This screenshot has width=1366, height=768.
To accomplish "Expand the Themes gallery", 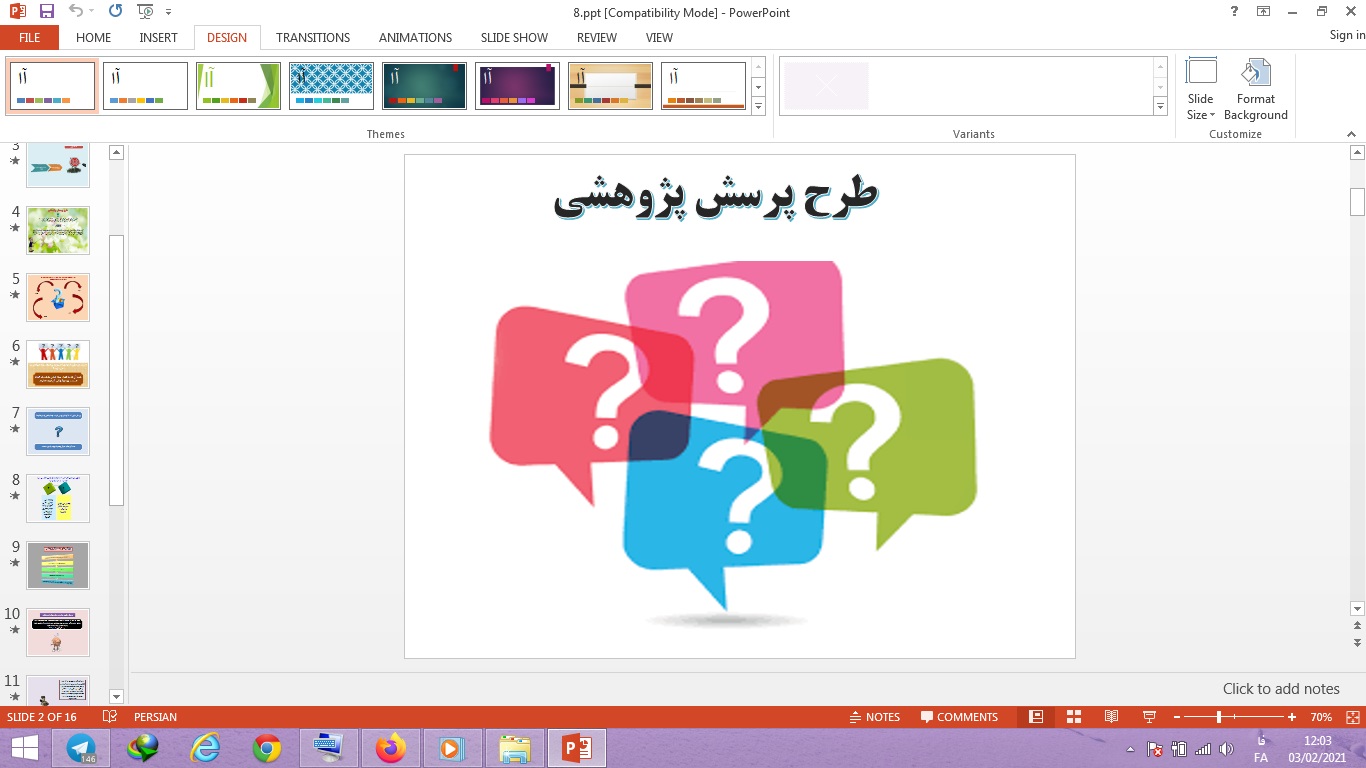I will [758, 106].
